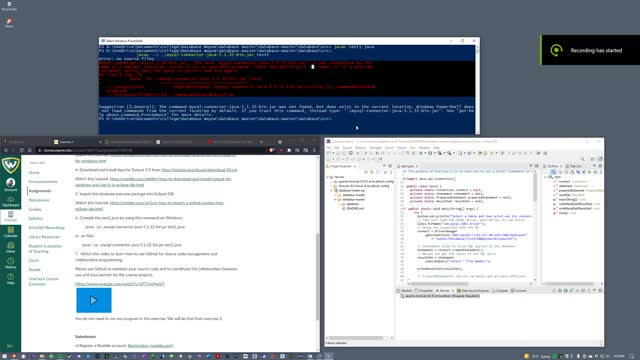Open the Apache Tomcat download link
Screen dimensions: 640x360
tap(199, 170)
